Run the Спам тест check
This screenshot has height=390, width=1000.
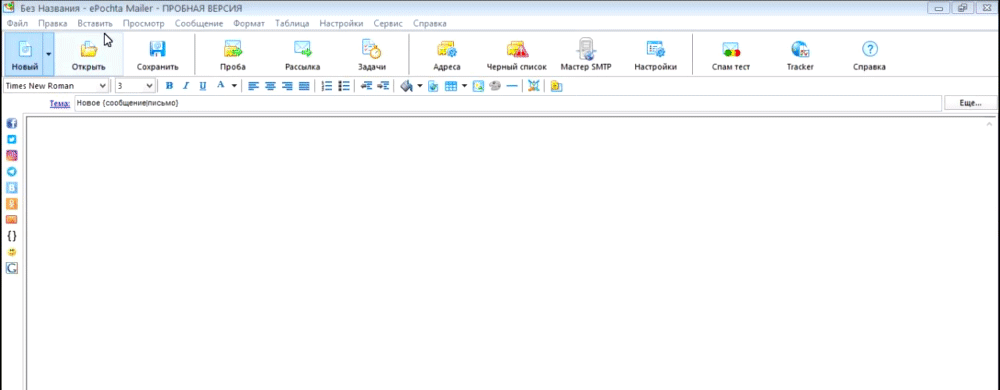[731, 54]
